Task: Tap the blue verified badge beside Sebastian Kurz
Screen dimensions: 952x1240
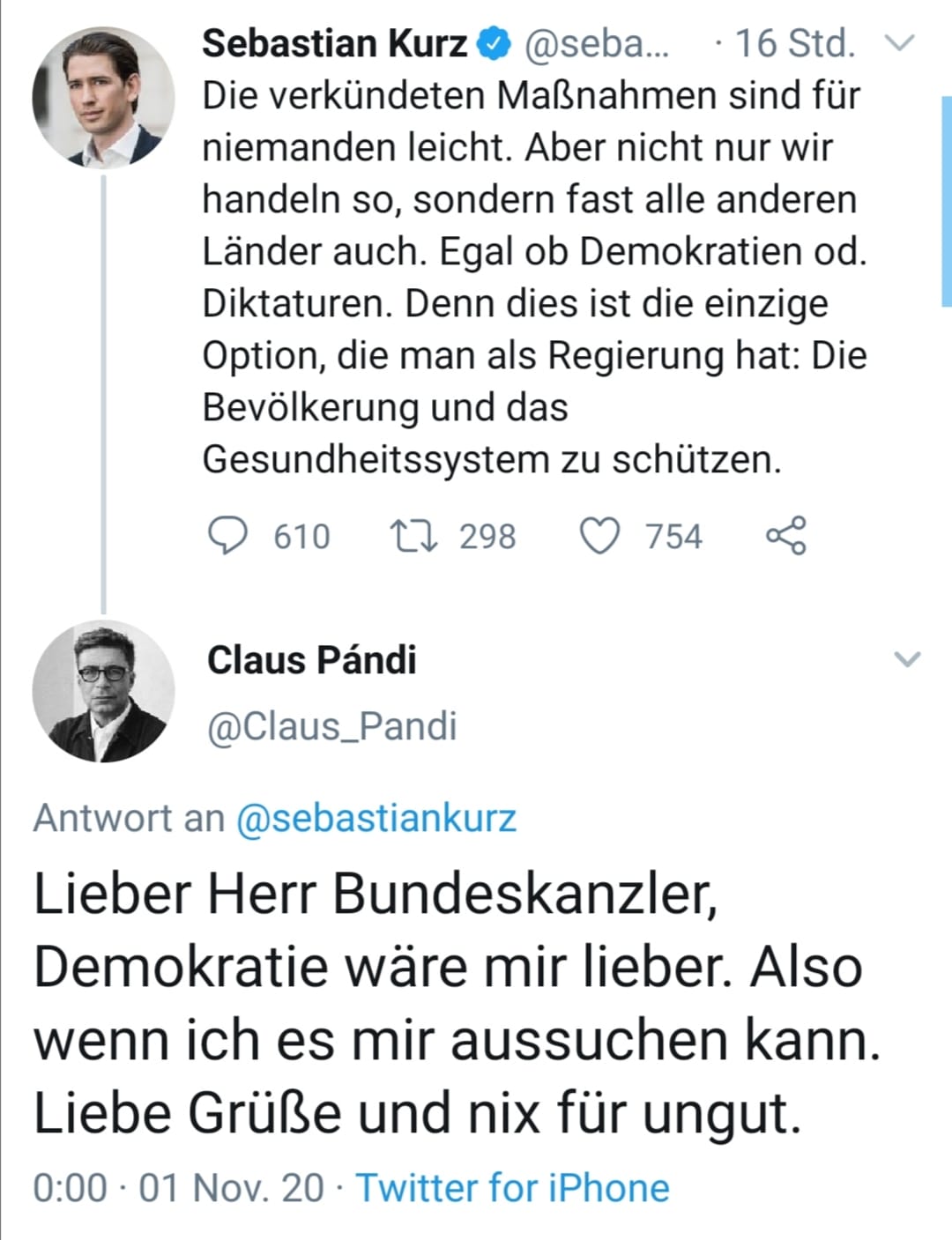Action: click(495, 43)
